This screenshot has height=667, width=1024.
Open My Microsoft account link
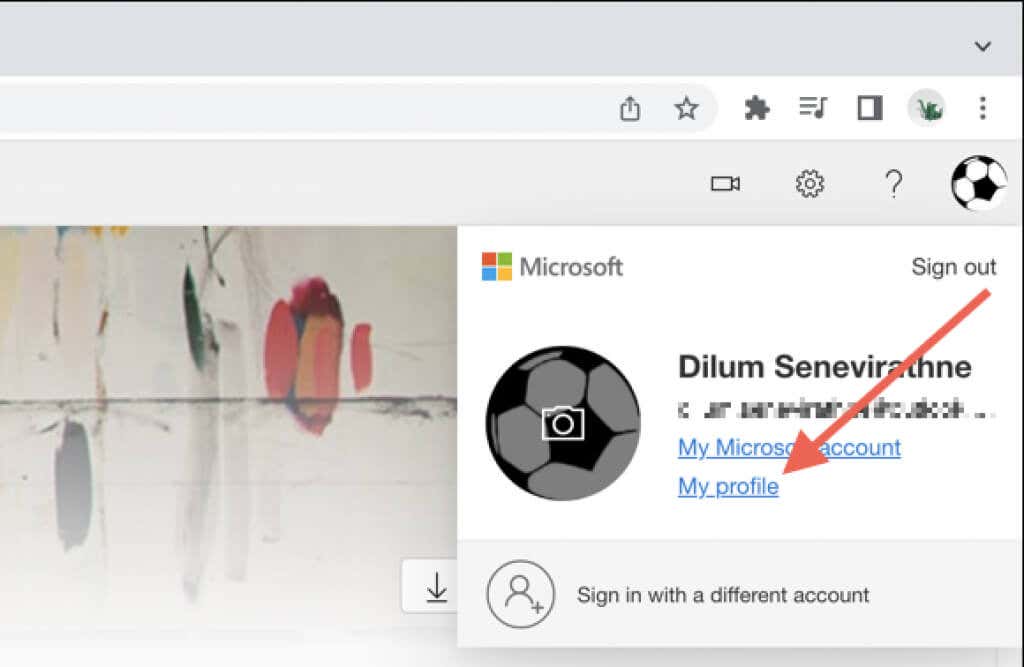coord(789,447)
